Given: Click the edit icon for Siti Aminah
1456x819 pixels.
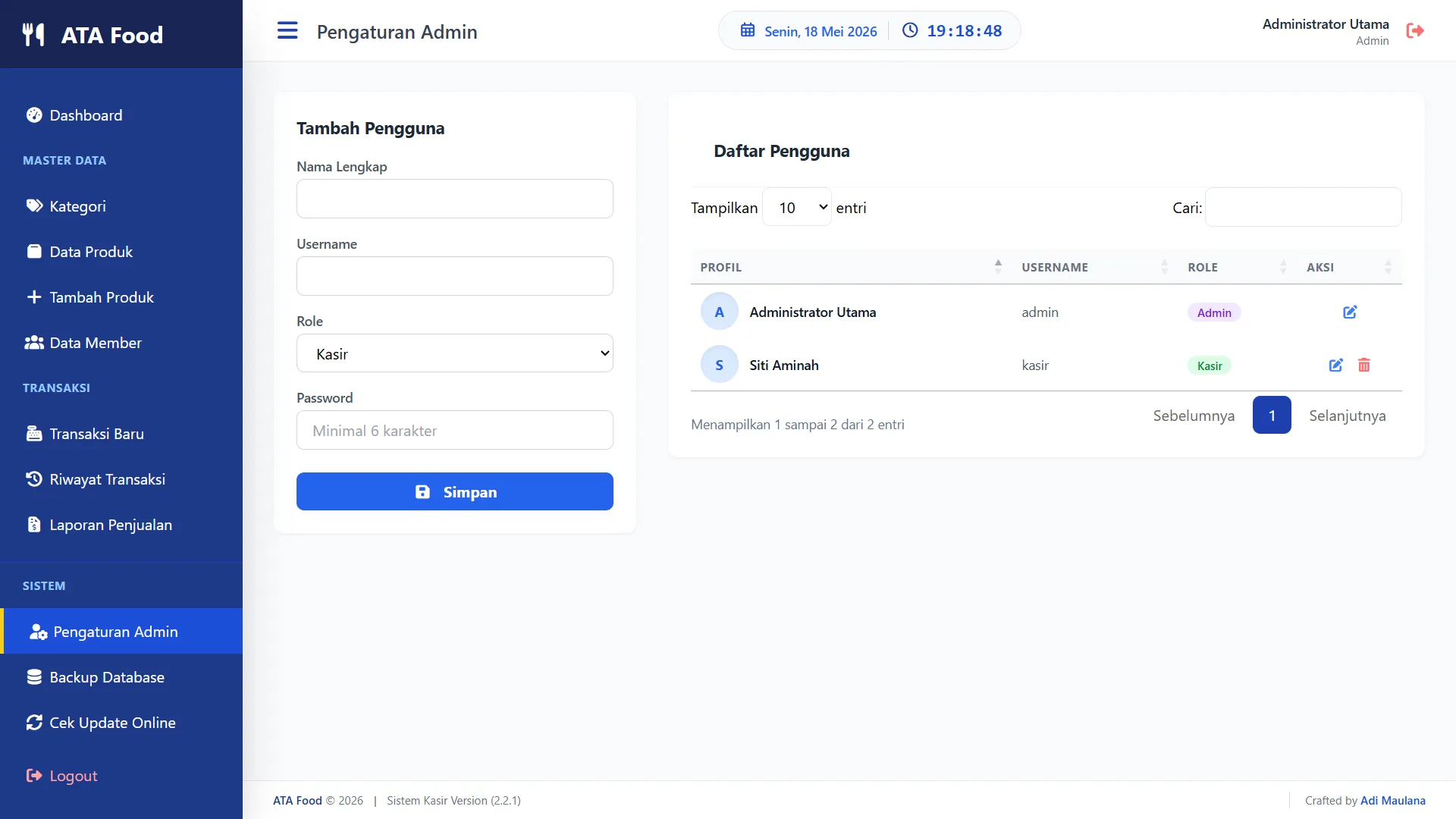Looking at the screenshot, I should (1336, 366).
